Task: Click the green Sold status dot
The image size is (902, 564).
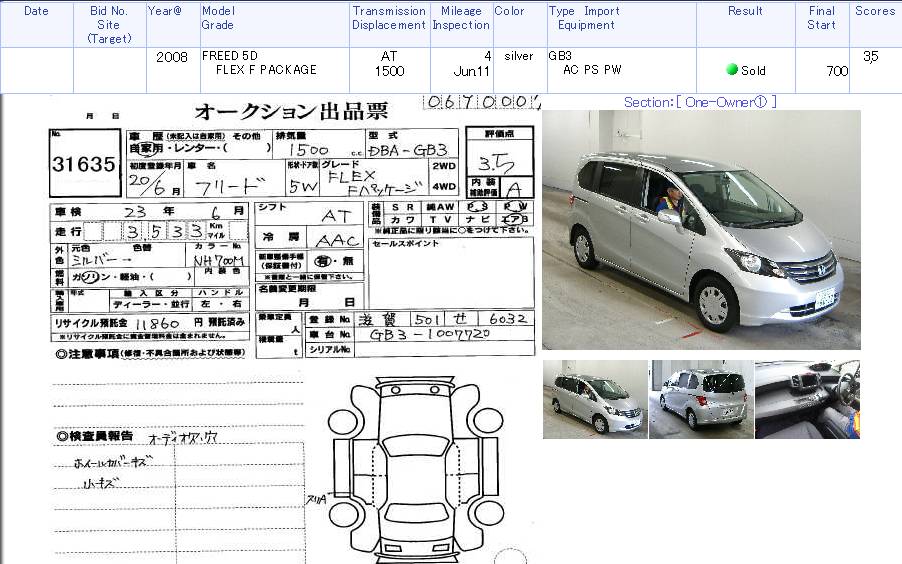Action: [x=732, y=70]
